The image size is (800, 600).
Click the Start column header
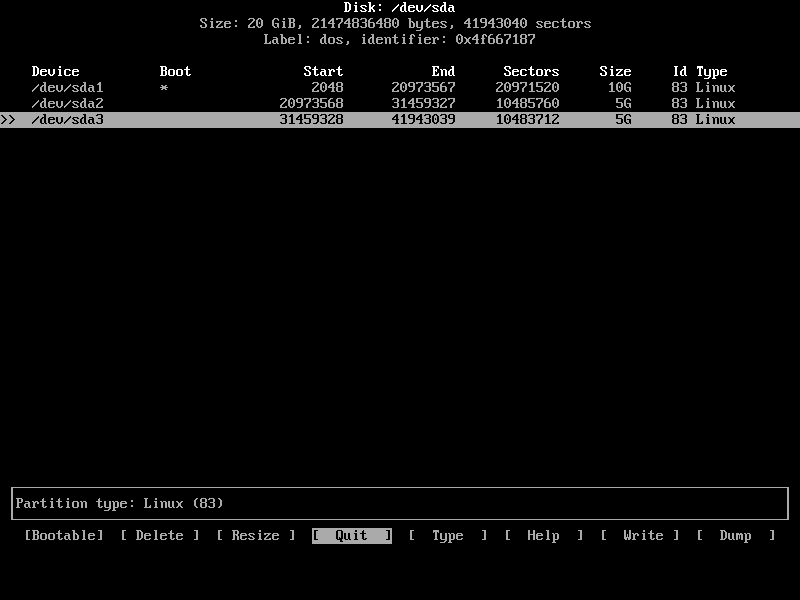pyautogui.click(x=323, y=71)
